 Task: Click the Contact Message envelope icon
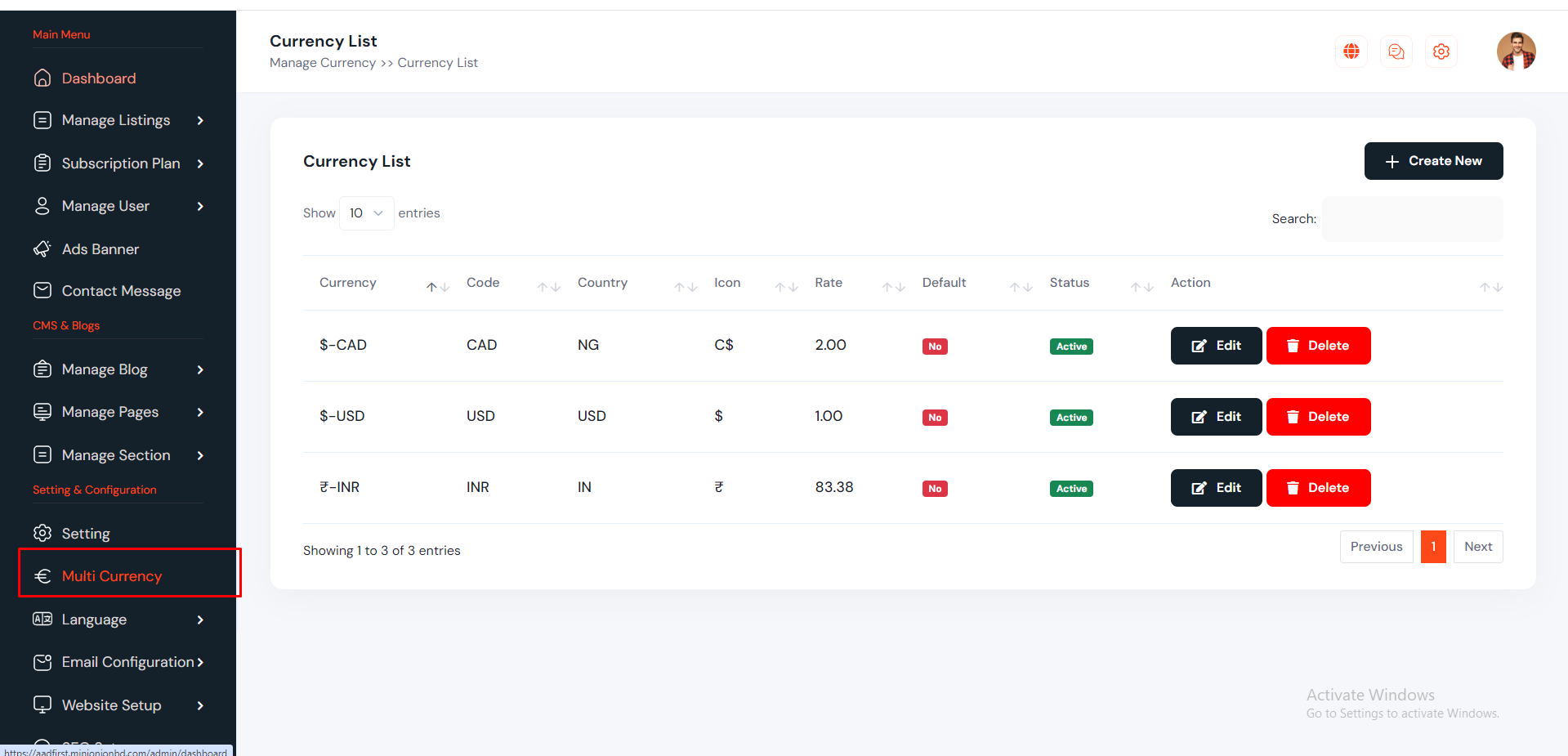pyautogui.click(x=42, y=291)
